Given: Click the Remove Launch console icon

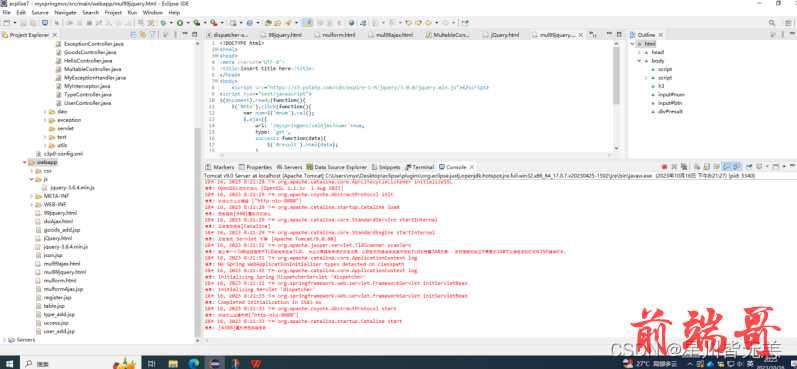Looking at the screenshot, I should tap(674, 167).
